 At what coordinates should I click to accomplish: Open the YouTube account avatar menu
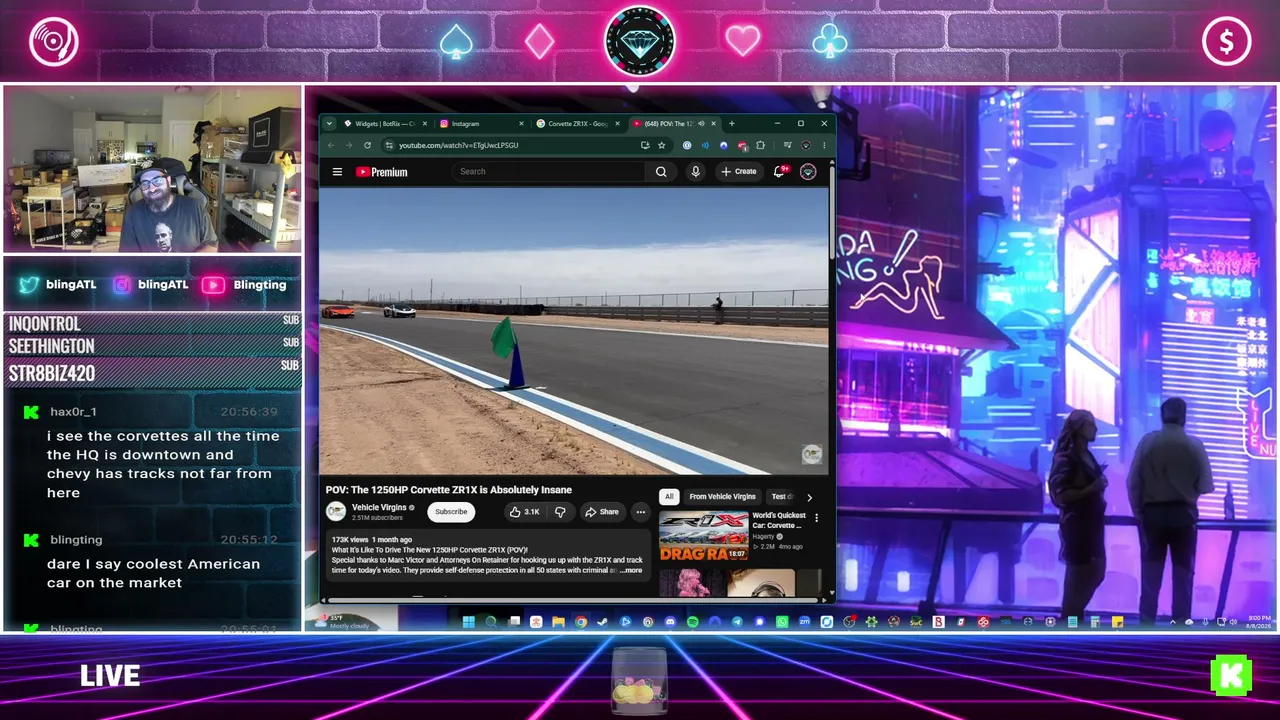coord(808,172)
